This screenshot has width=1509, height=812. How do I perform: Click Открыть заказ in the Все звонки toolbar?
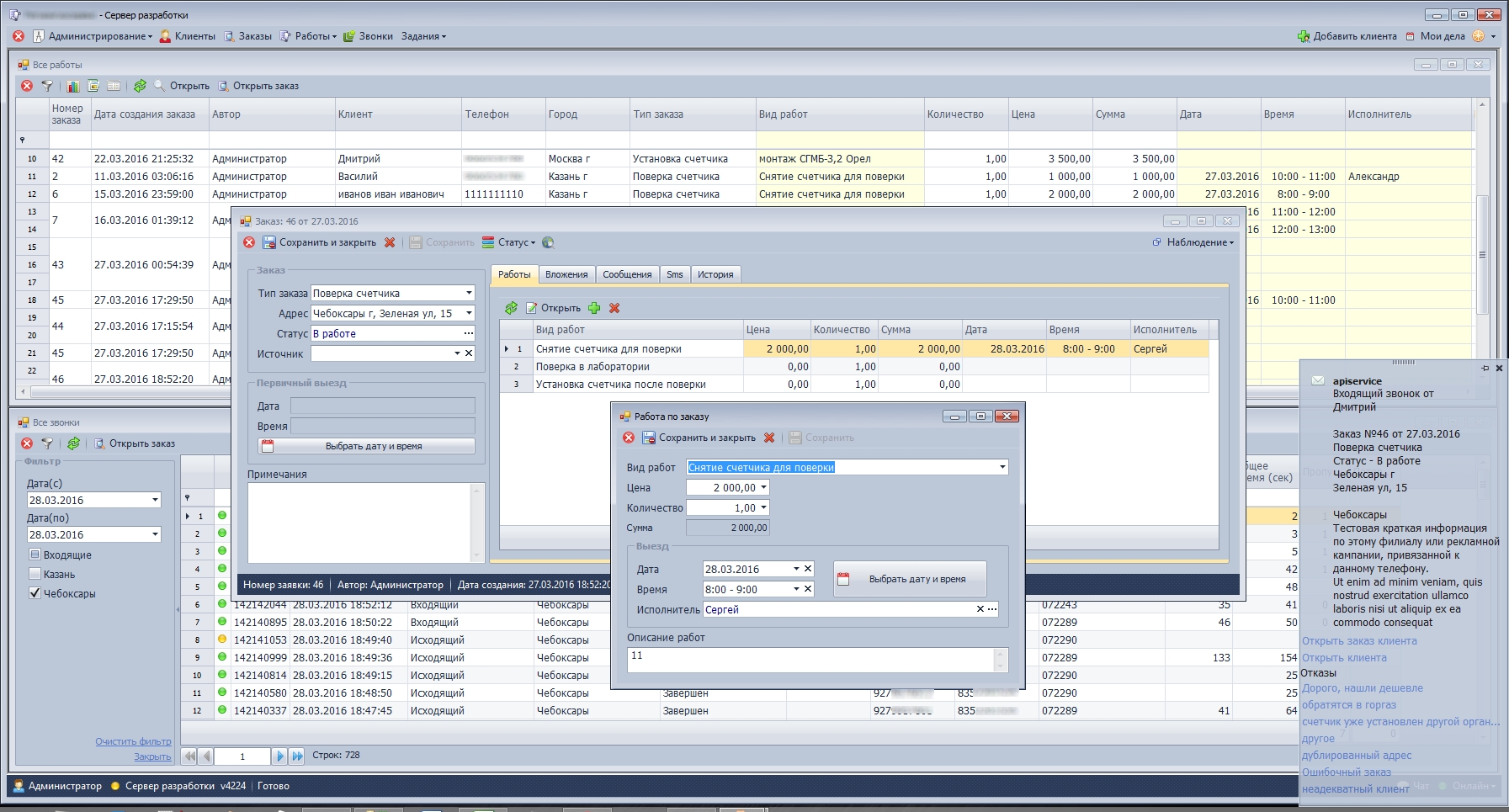(135, 443)
